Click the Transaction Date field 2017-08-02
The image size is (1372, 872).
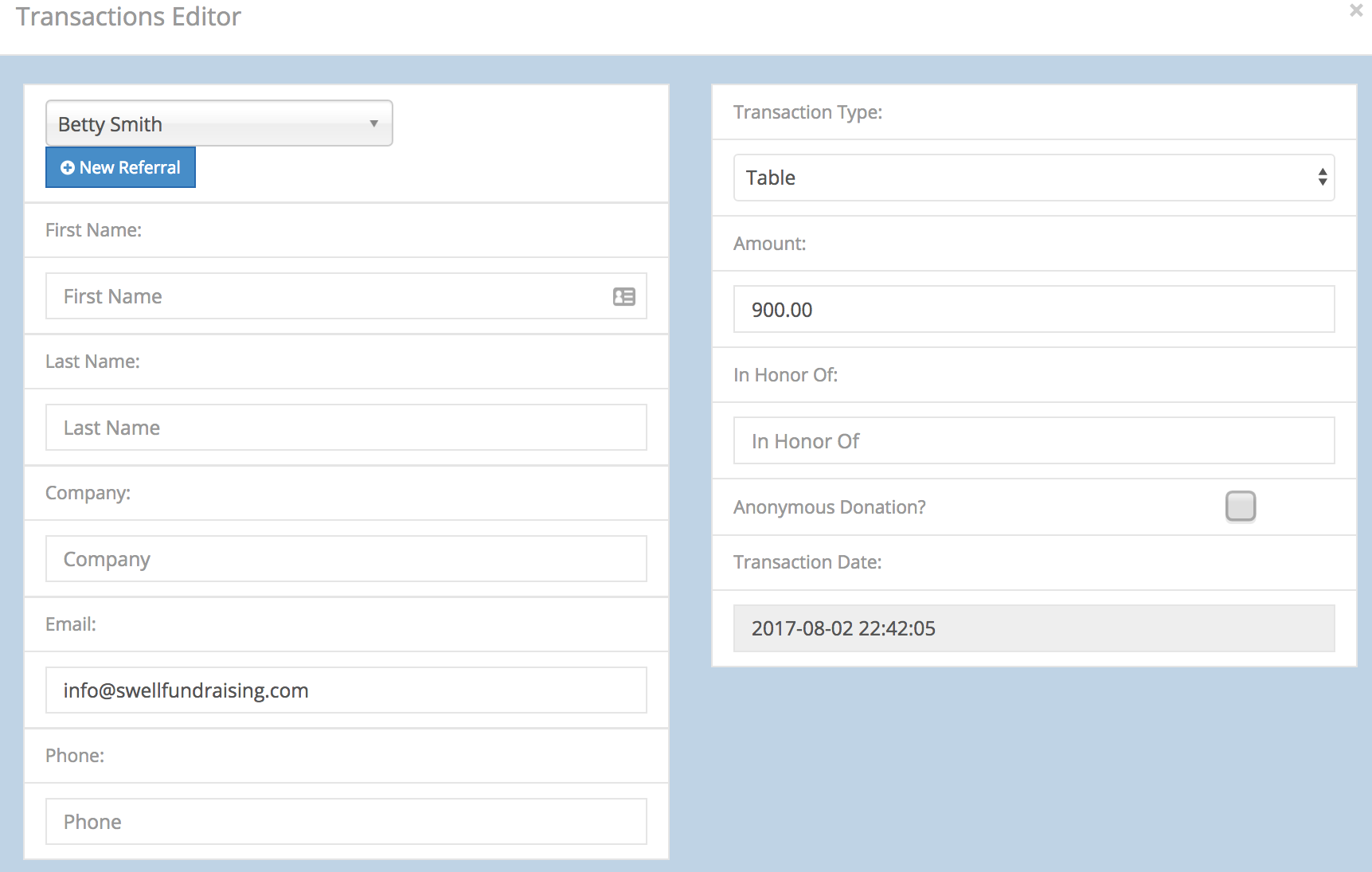[x=1033, y=628]
